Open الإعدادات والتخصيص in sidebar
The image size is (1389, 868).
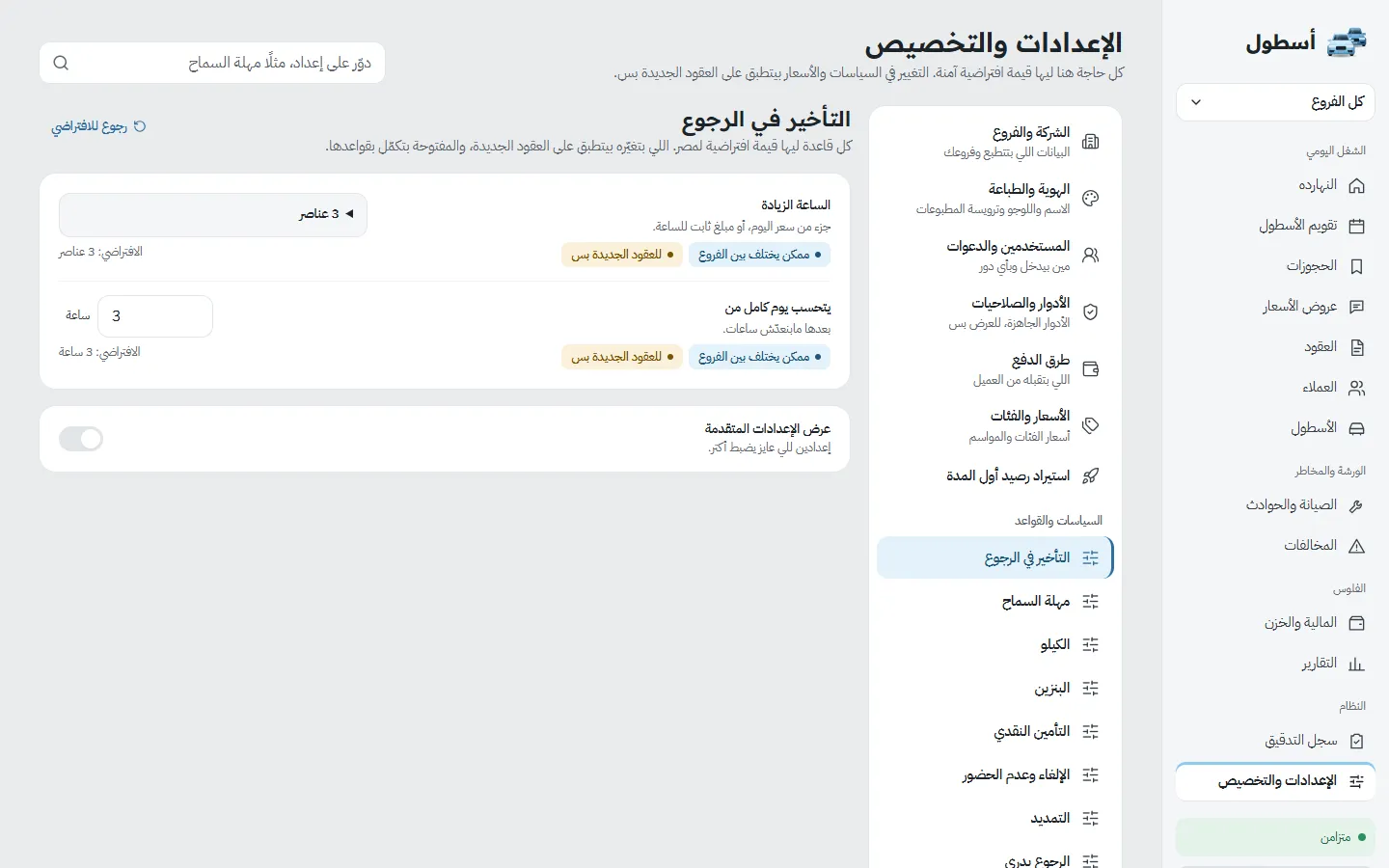coord(1275,780)
